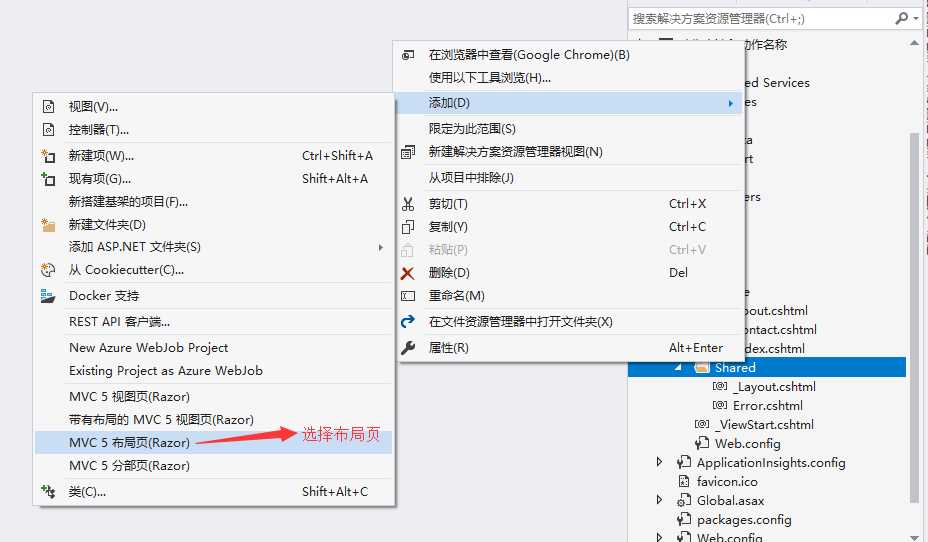Select ApplicationInsights.config item
928x542 pixels.
771,463
